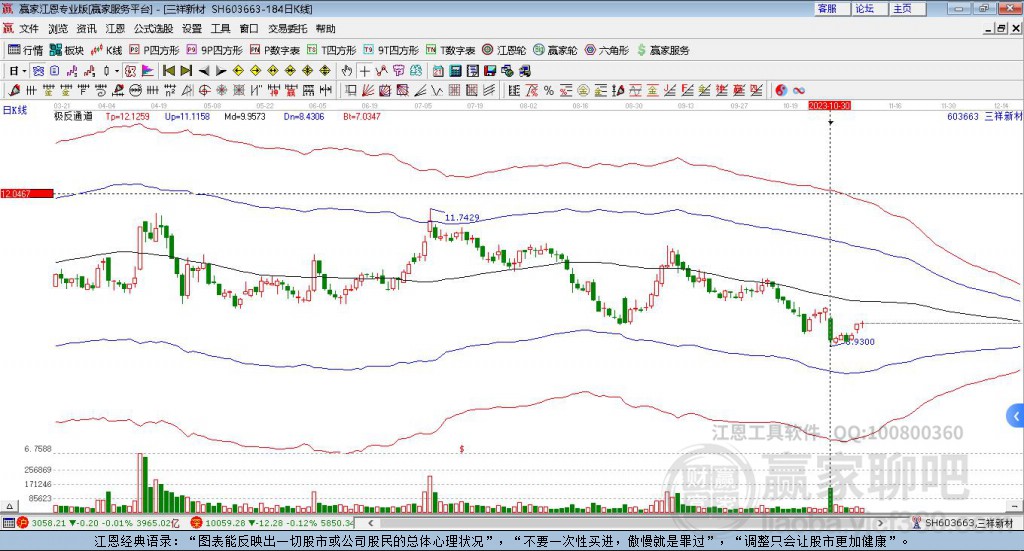The image size is (1024, 551).
Task: Click the network computers icon in toolbar
Action: (524, 71)
